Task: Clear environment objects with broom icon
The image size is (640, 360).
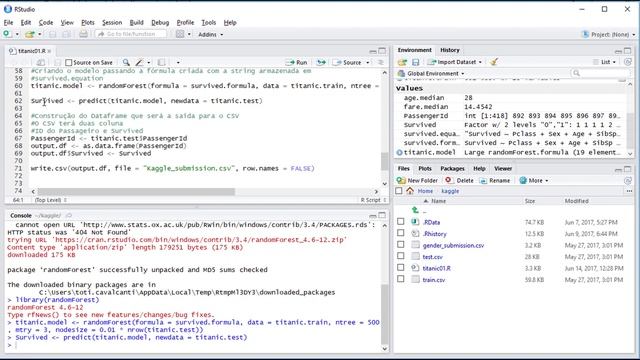Action: 494,62
